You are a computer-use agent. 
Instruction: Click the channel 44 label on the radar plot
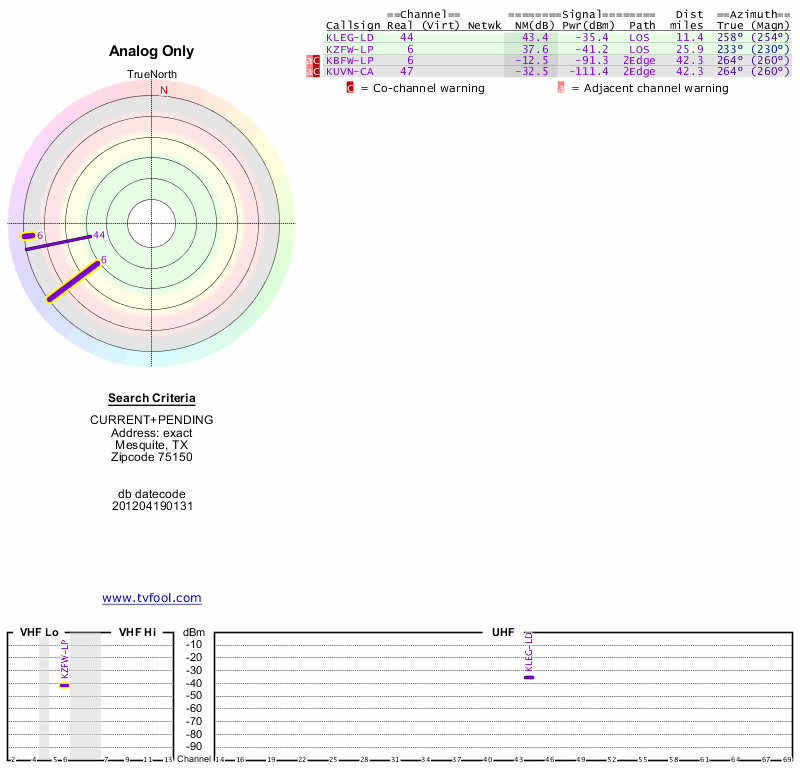99,235
